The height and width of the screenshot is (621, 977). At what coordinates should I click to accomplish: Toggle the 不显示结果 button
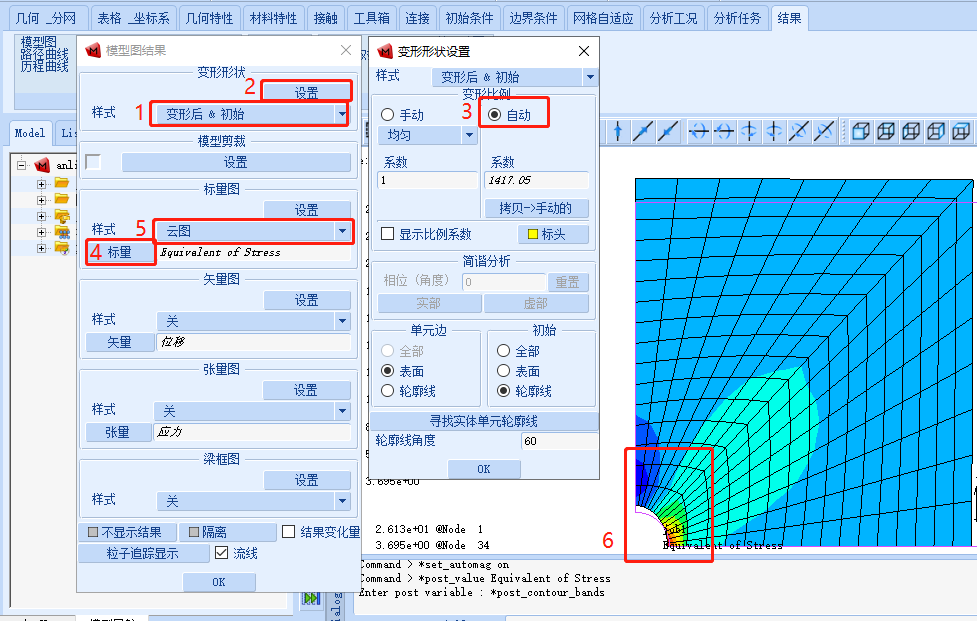tap(128, 532)
